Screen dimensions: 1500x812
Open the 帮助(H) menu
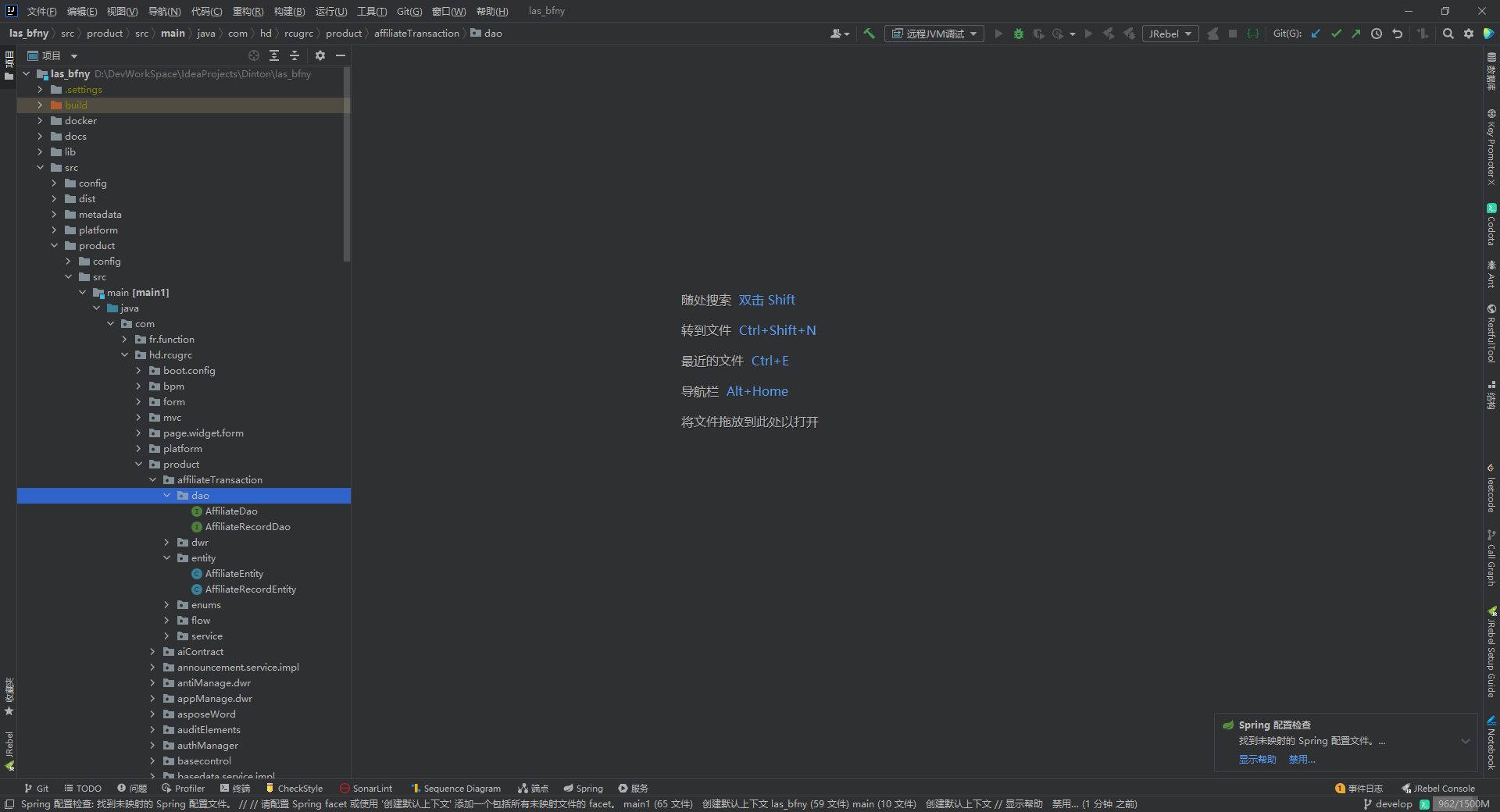[492, 11]
